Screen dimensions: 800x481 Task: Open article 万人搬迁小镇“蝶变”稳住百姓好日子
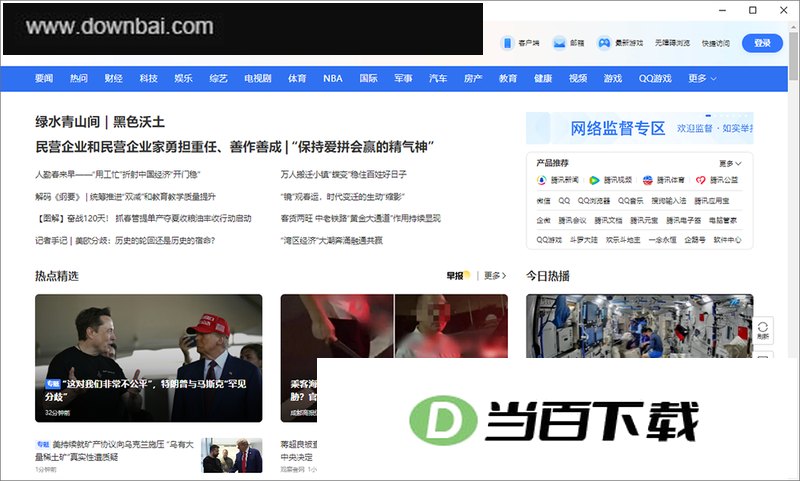(x=343, y=174)
